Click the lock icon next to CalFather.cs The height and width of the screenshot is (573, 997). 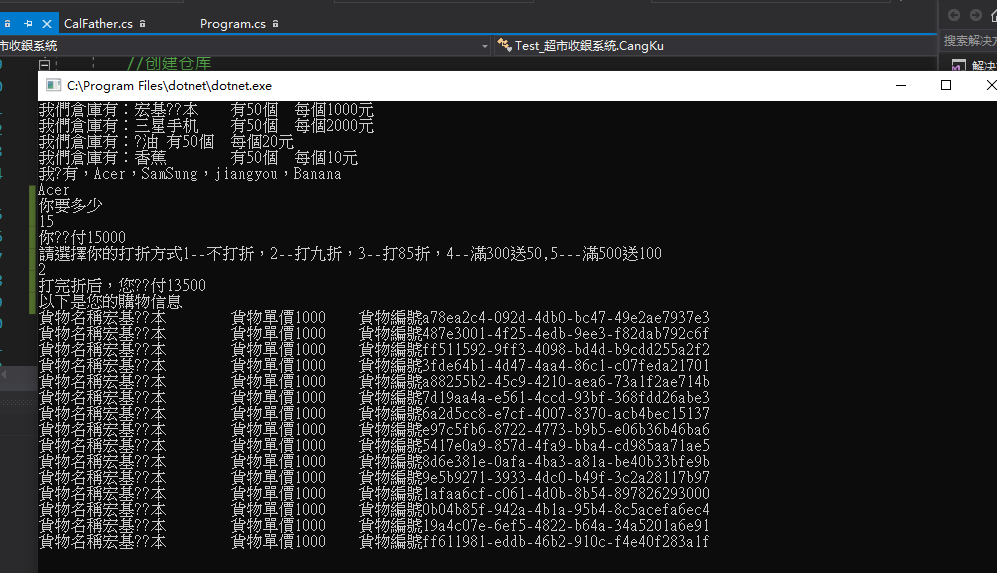click(142, 24)
